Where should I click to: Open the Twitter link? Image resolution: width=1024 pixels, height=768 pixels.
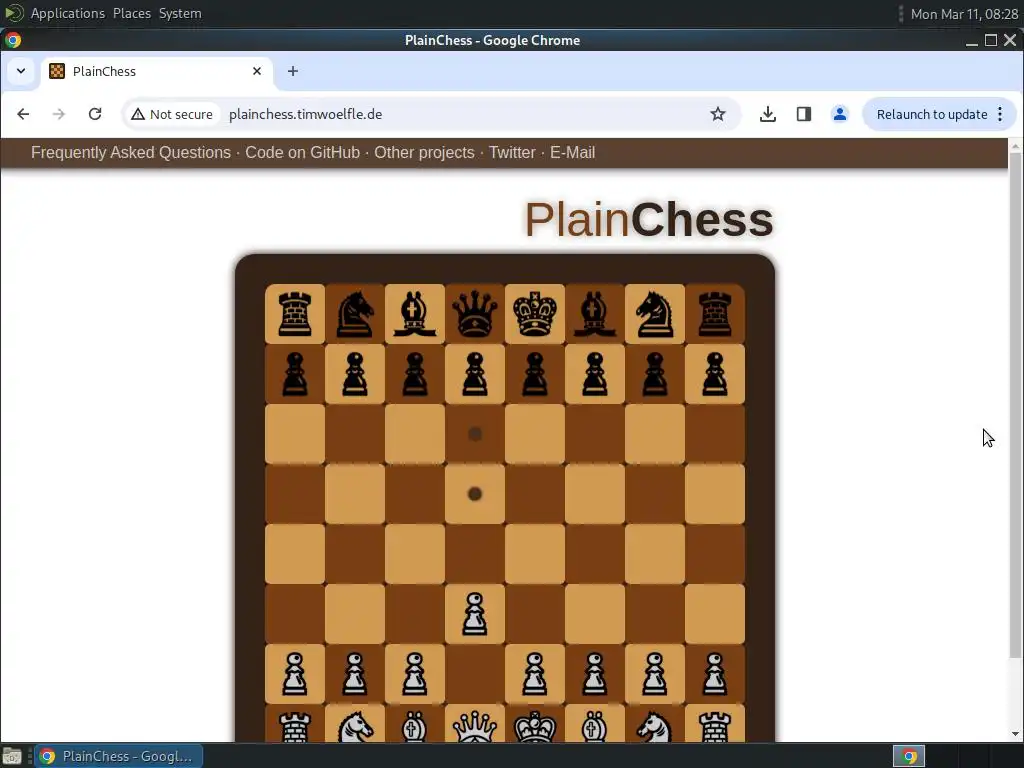pos(512,152)
